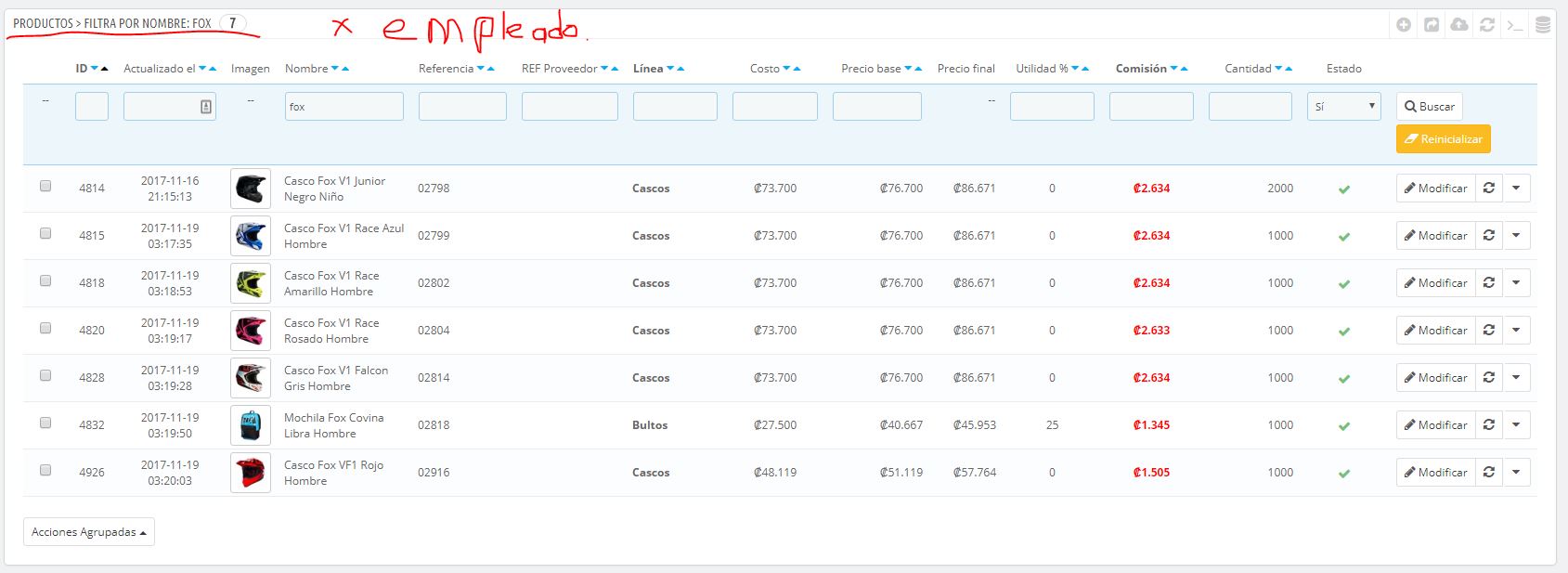Open the SQL query terminal icon
This screenshot has width=1568, height=573.
[1515, 25]
